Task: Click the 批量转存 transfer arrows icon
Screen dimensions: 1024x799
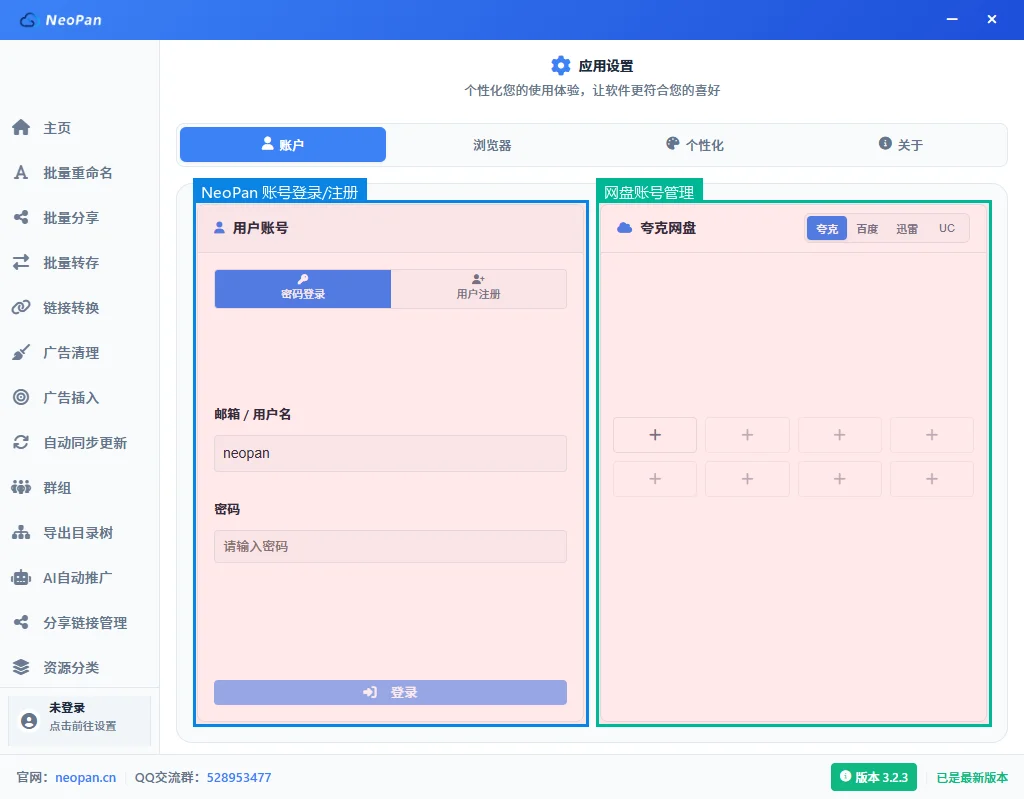Action: click(21, 263)
